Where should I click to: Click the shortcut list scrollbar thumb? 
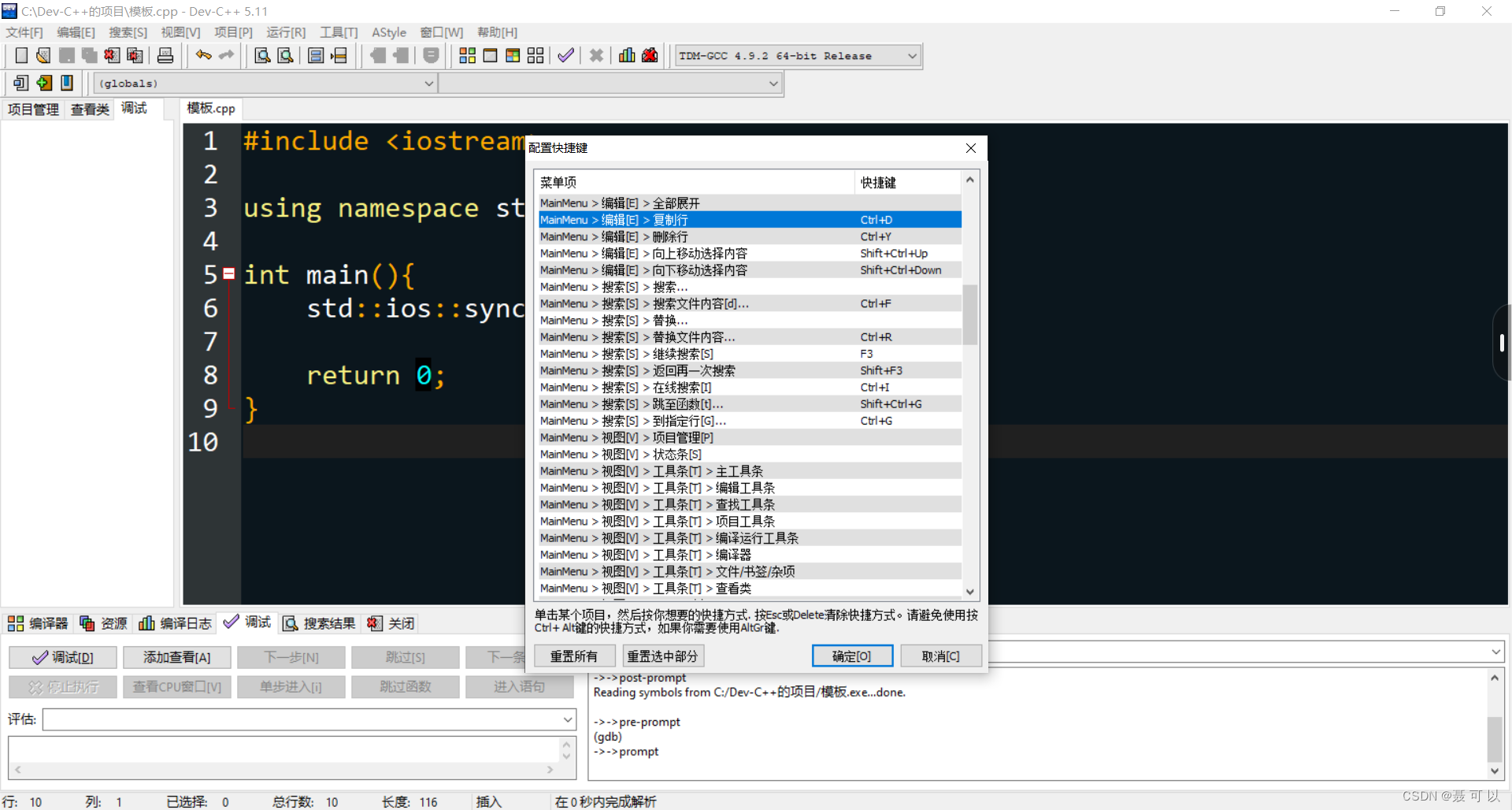tap(970, 314)
